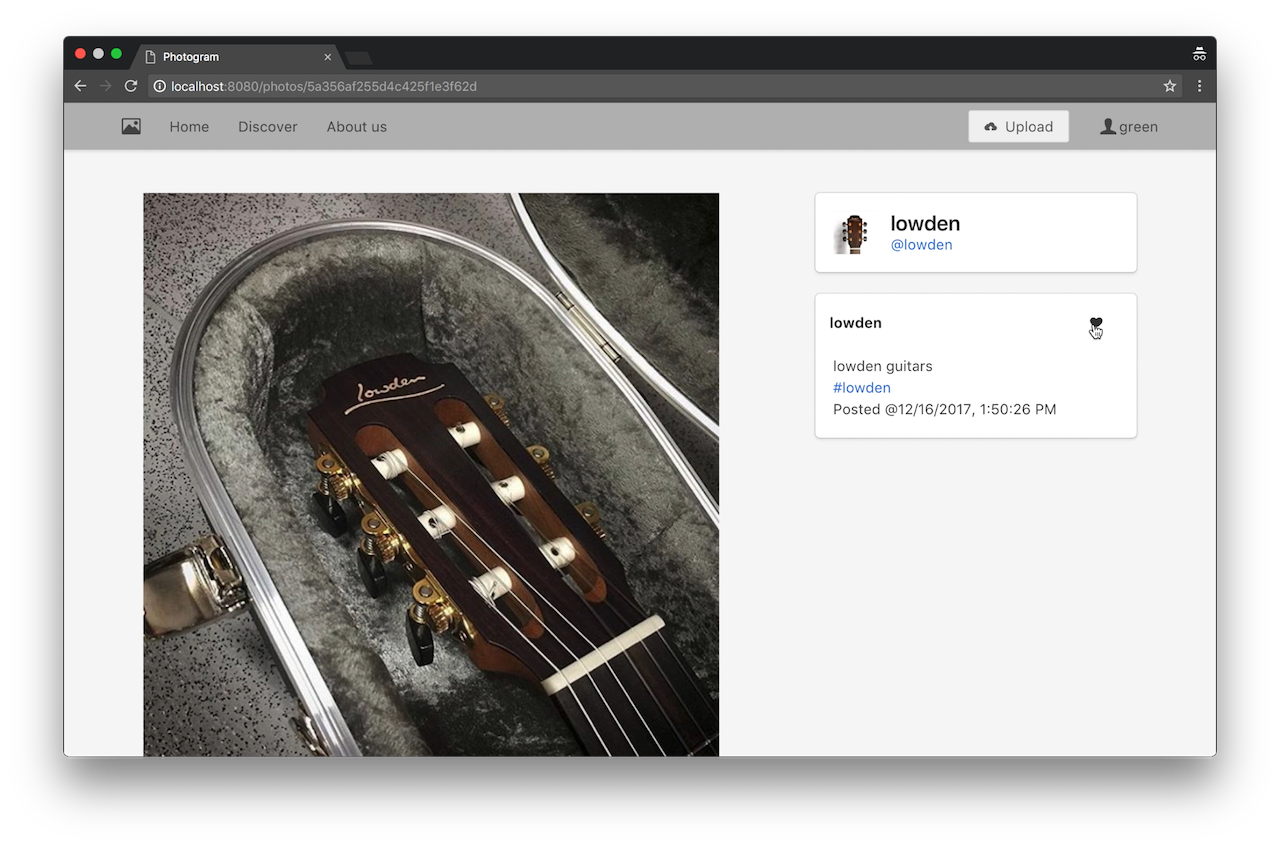1280x847 pixels.
Task: Click the browser forward arrow
Action: pyautogui.click(x=106, y=86)
